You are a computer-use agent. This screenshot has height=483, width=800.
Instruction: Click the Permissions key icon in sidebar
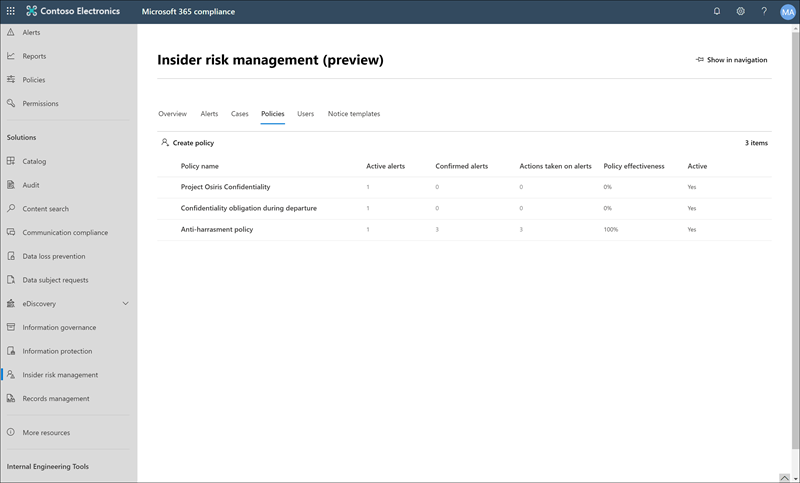pyautogui.click(x=11, y=103)
